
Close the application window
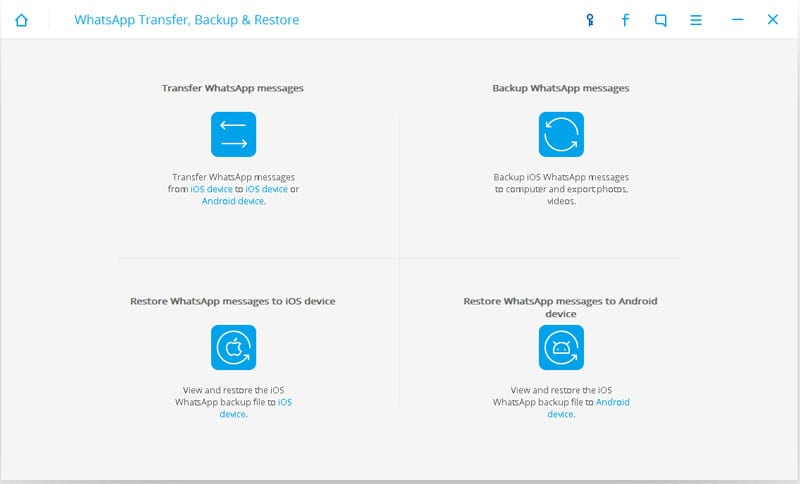pyautogui.click(x=772, y=19)
